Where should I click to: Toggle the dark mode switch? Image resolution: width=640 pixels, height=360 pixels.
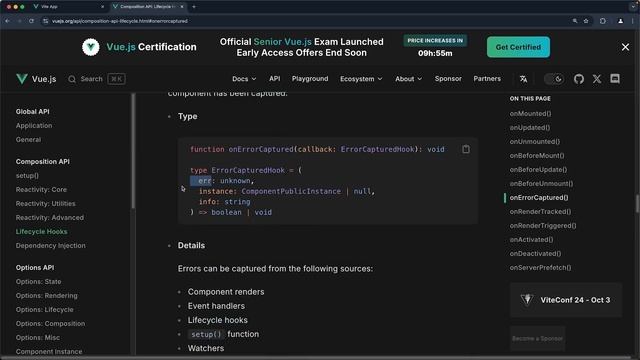coord(554,79)
